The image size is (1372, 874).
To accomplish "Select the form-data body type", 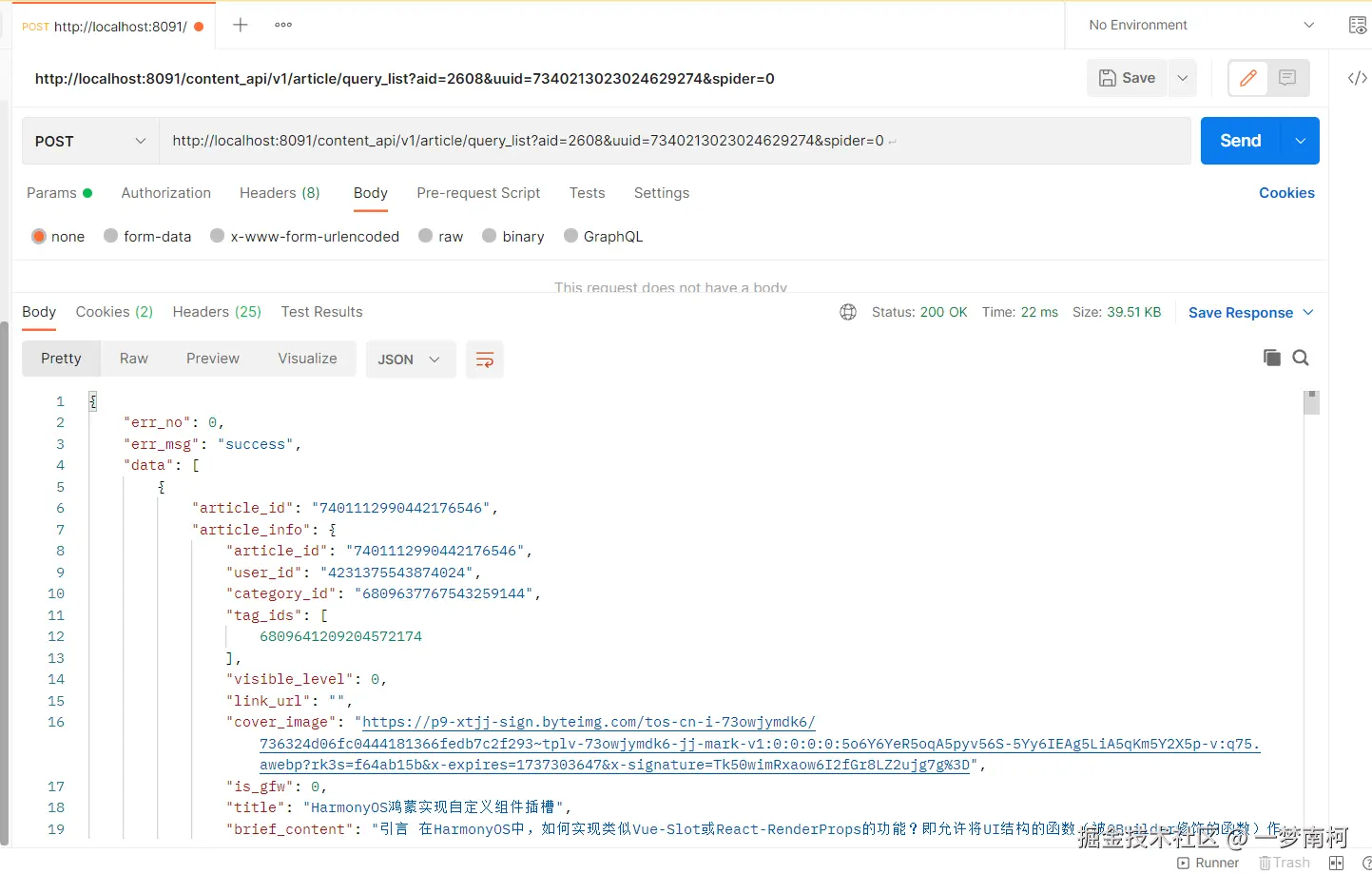I will click(x=111, y=236).
